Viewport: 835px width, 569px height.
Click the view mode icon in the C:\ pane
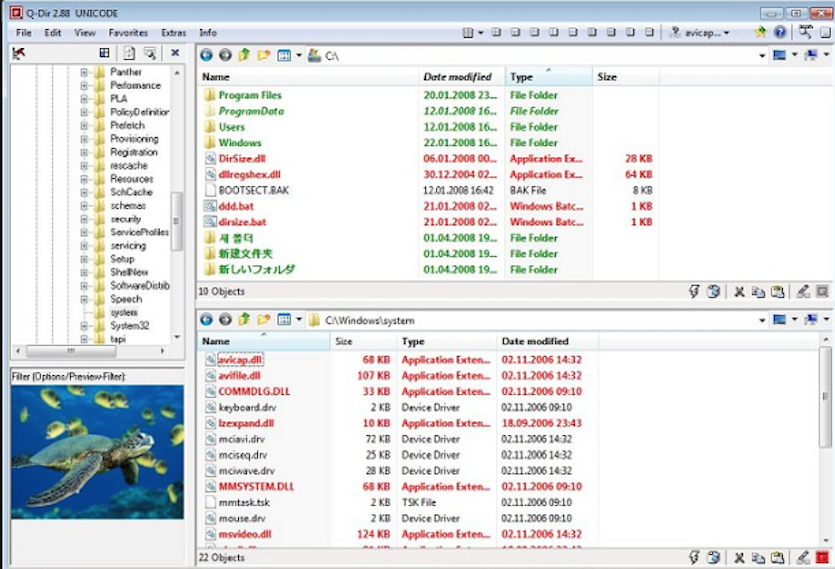[x=284, y=55]
